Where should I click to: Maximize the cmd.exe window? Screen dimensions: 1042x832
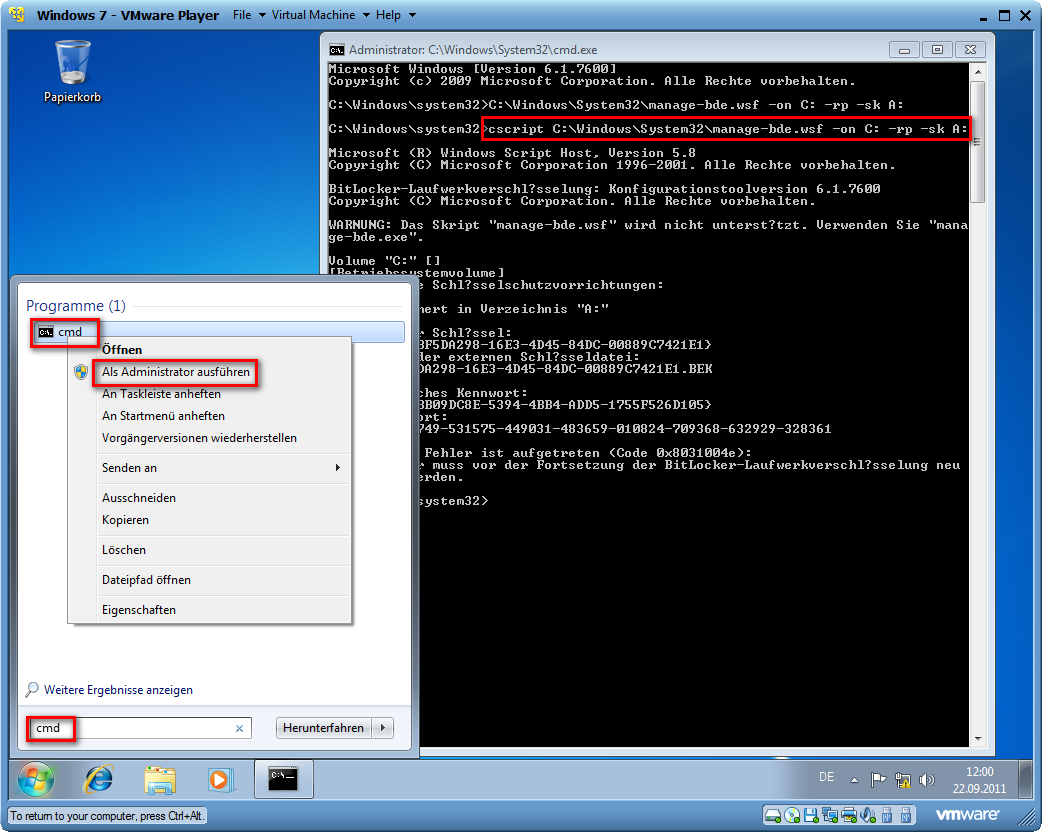click(x=937, y=50)
